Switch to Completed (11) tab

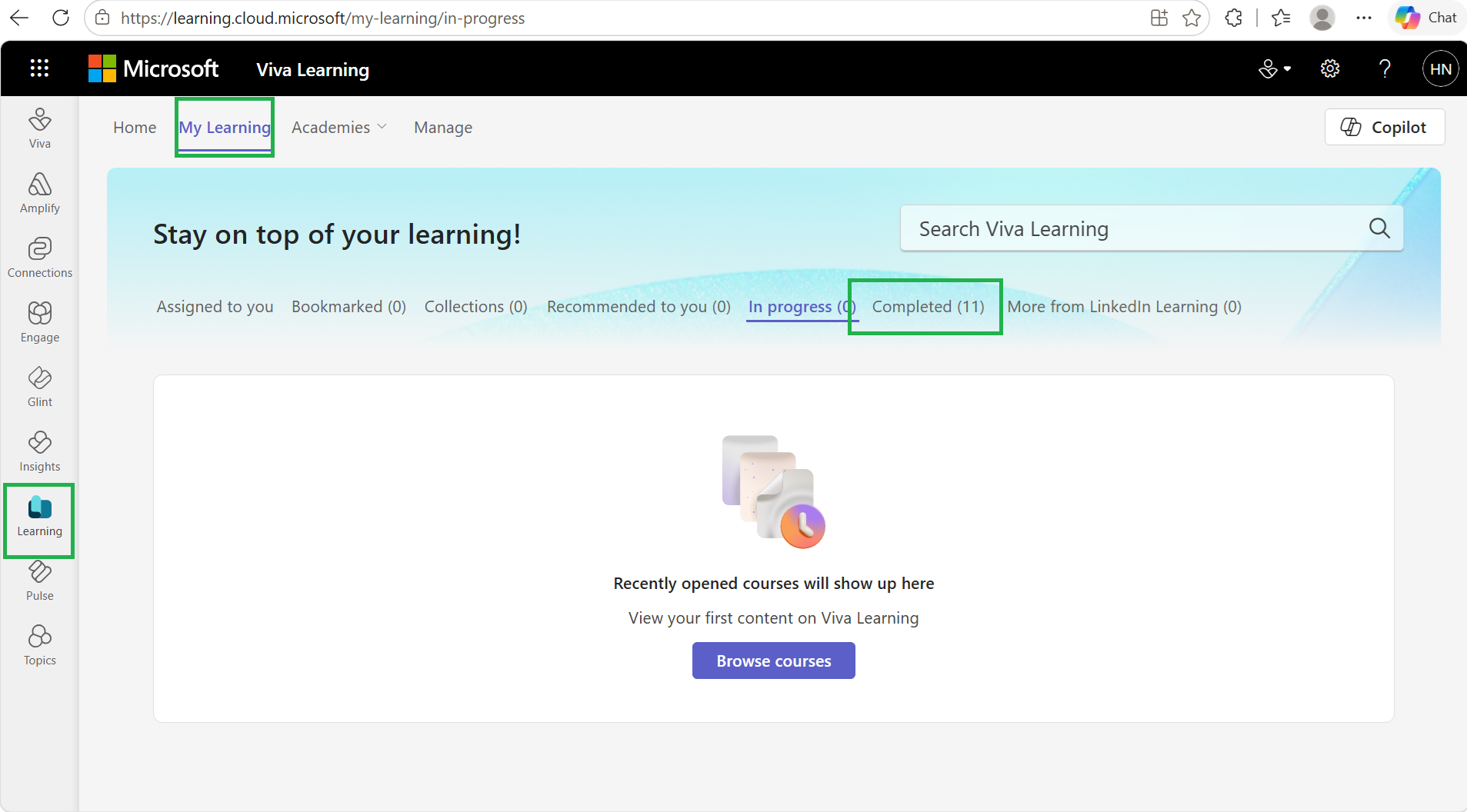point(928,307)
